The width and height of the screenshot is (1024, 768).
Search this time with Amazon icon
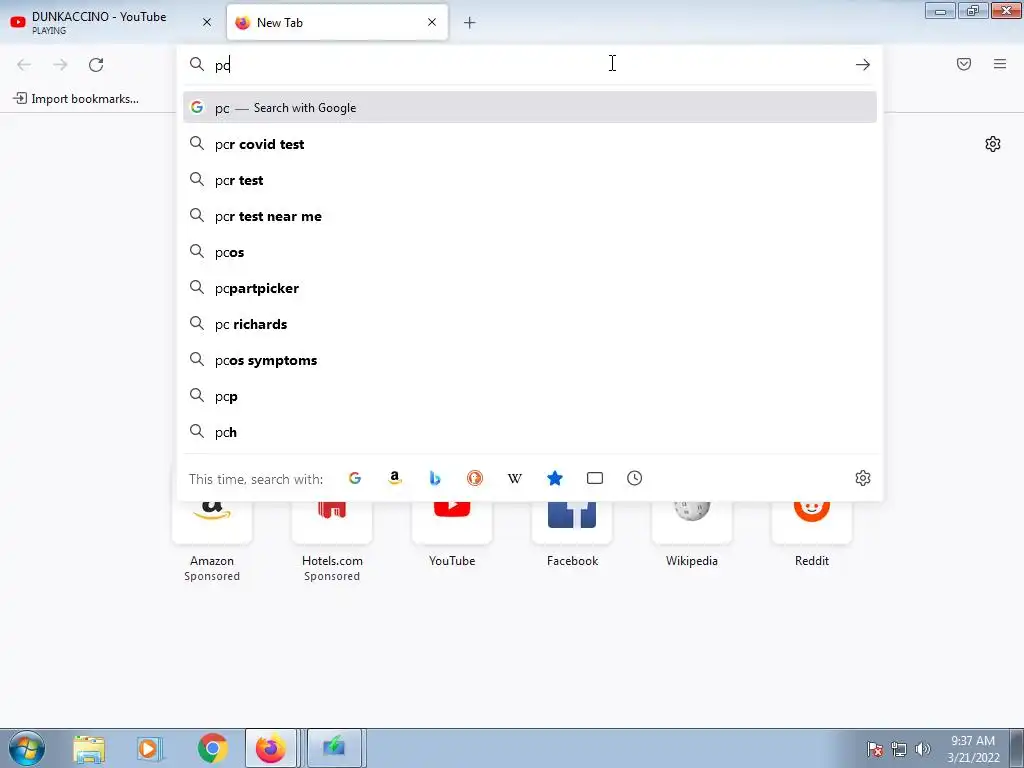[394, 478]
